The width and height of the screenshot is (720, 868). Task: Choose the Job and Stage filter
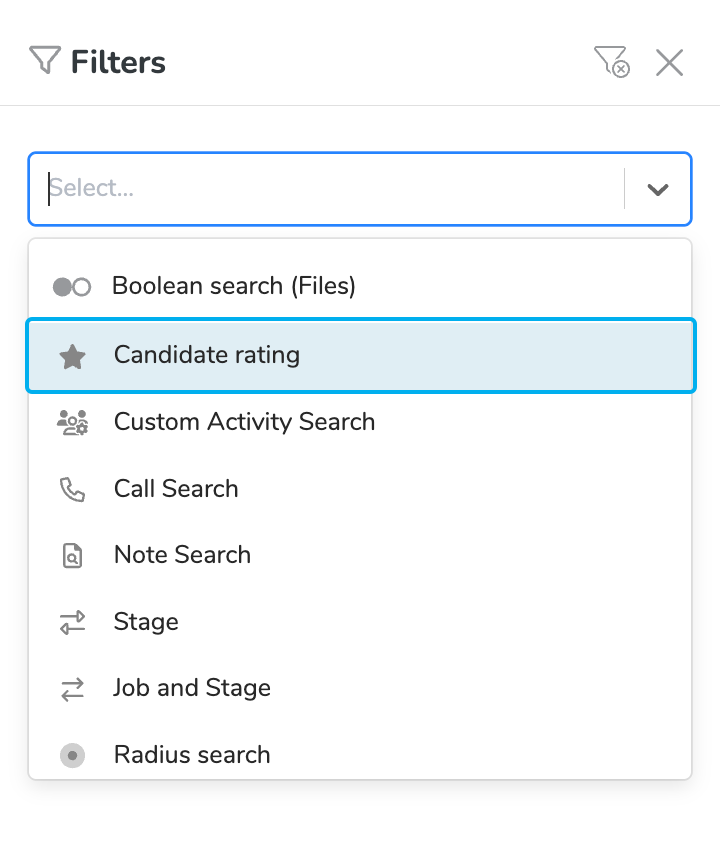click(192, 688)
